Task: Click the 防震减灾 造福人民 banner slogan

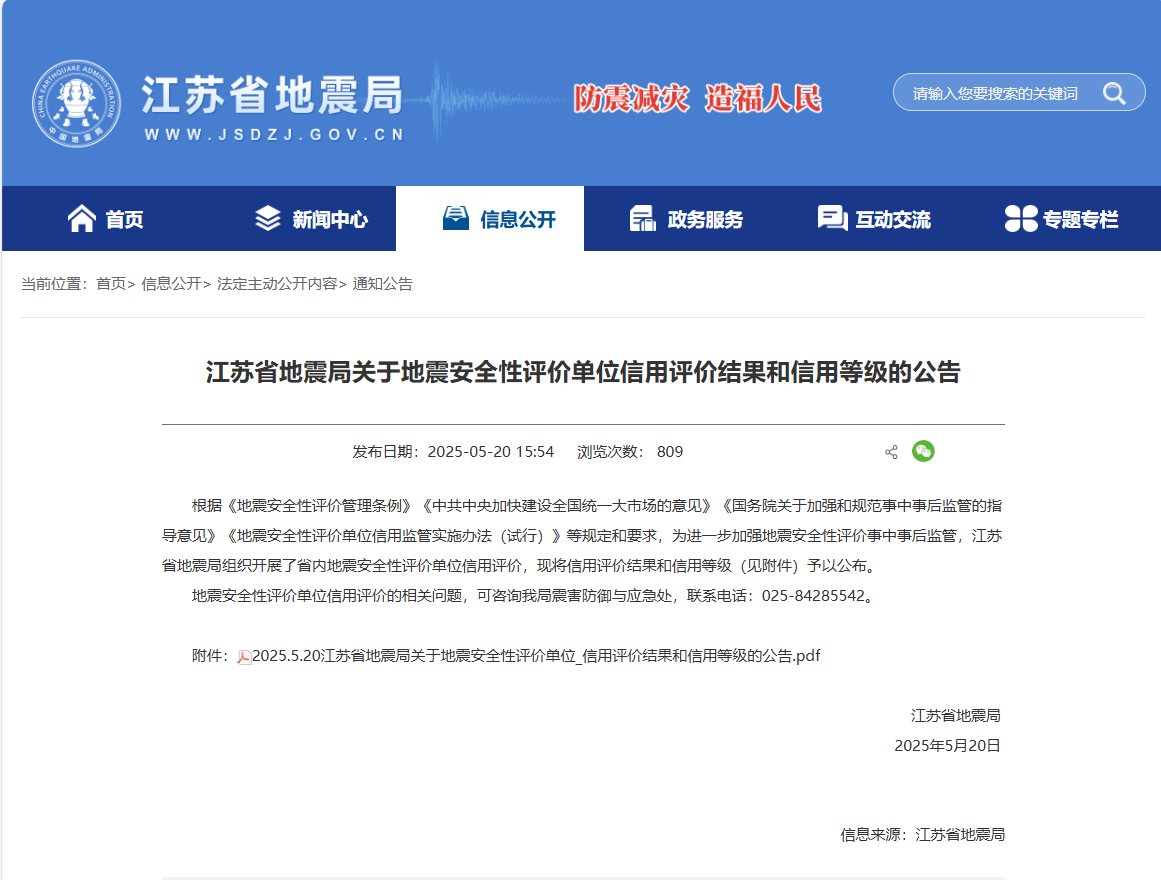Action: [698, 96]
